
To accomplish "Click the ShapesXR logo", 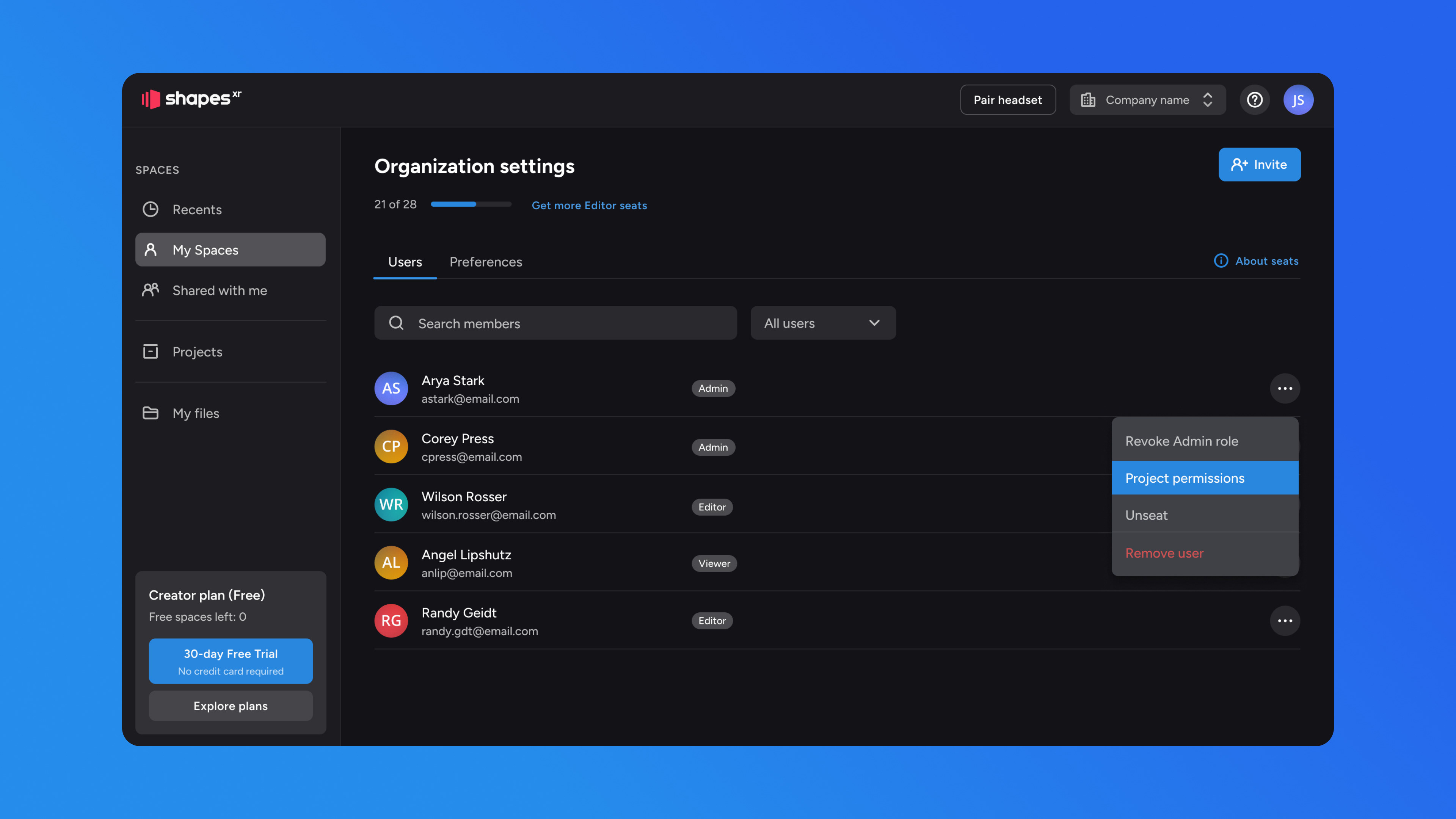I will [191, 99].
